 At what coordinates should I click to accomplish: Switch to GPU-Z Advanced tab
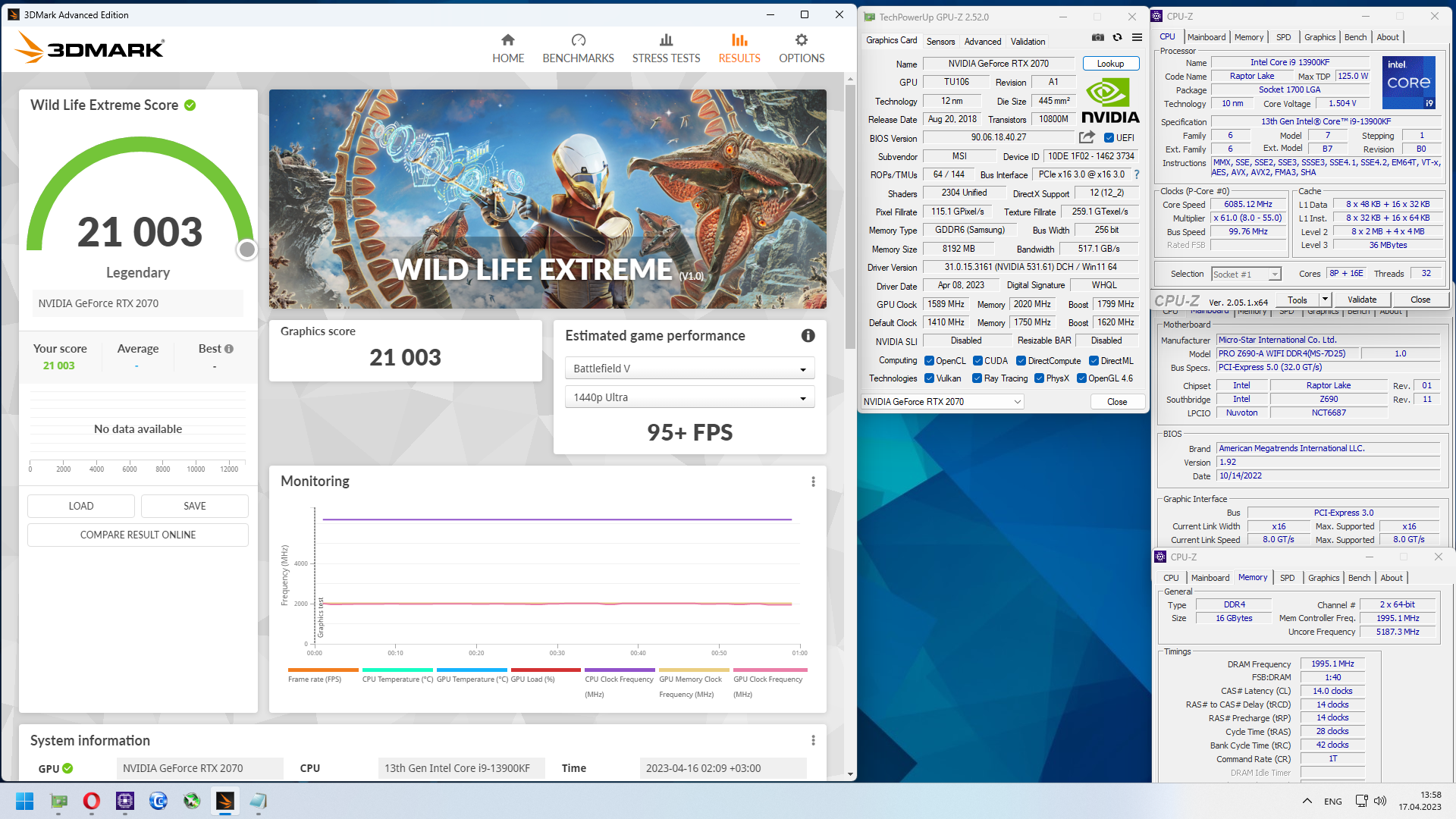(983, 42)
